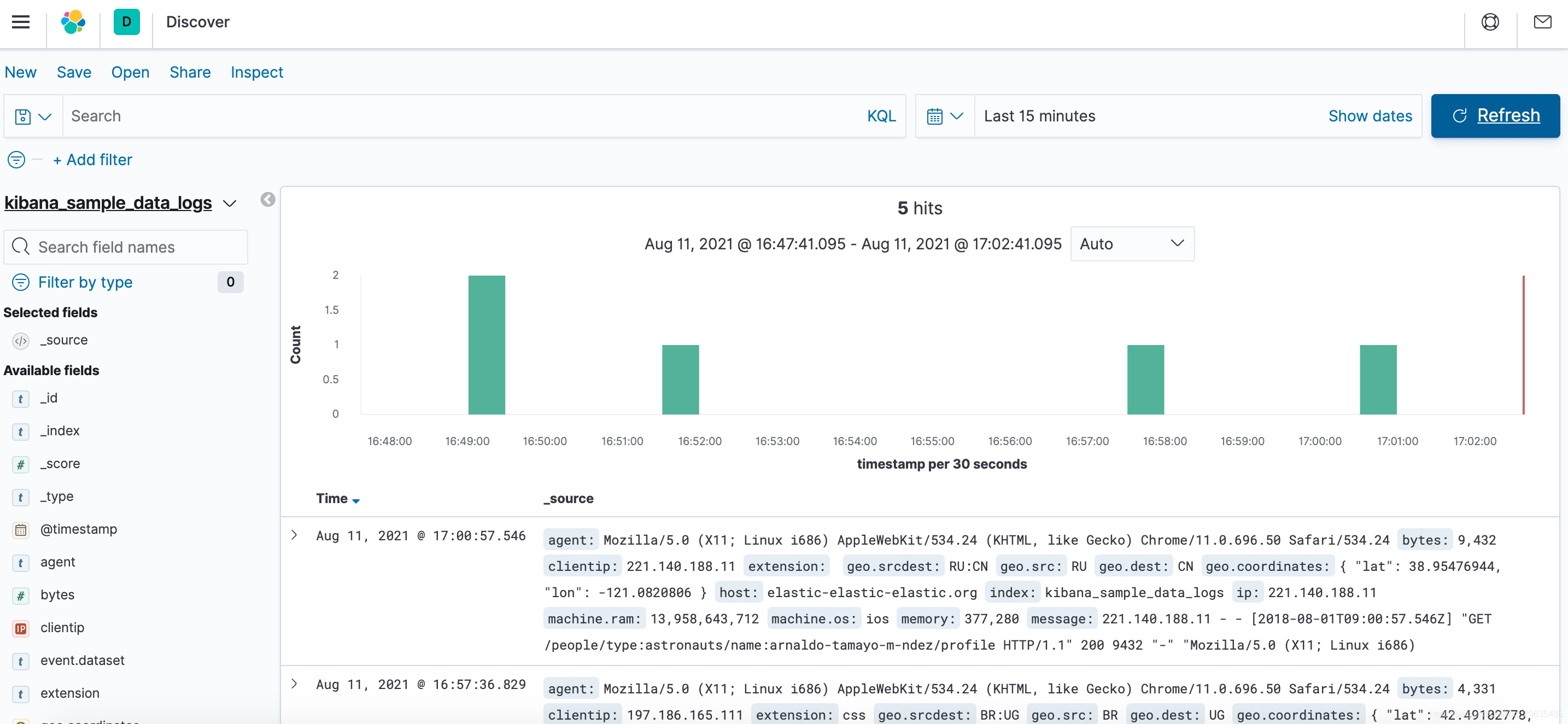Sort by the Time column arrow

pos(356,500)
